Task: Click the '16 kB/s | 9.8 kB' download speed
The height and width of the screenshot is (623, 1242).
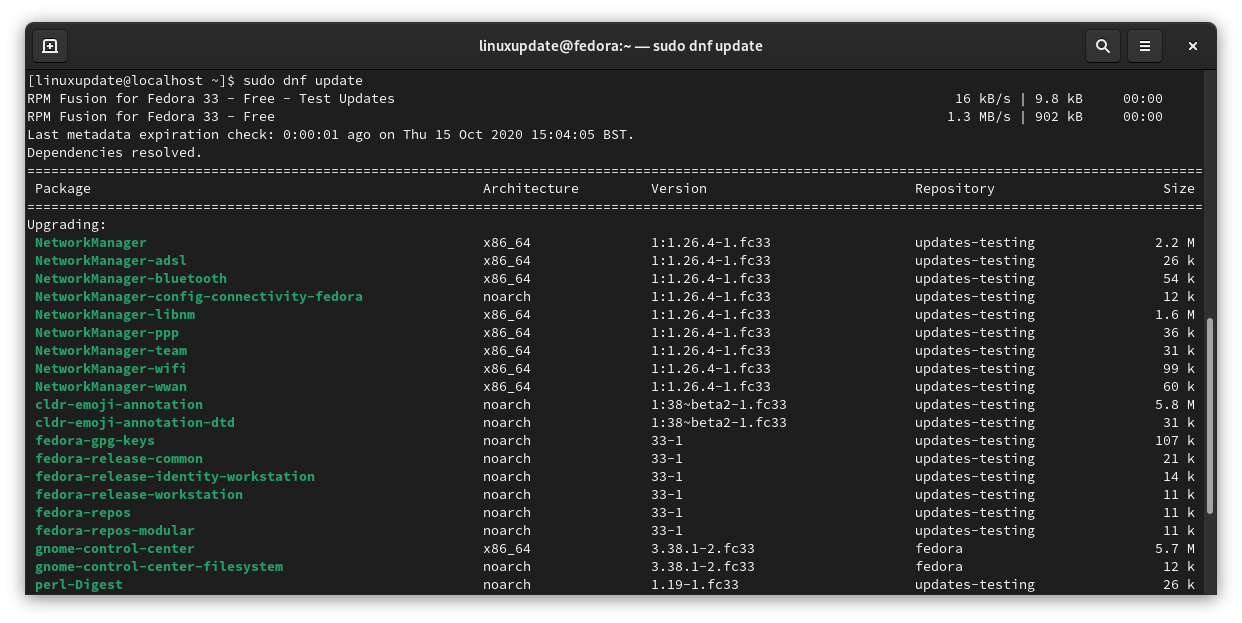Action: tap(1019, 98)
